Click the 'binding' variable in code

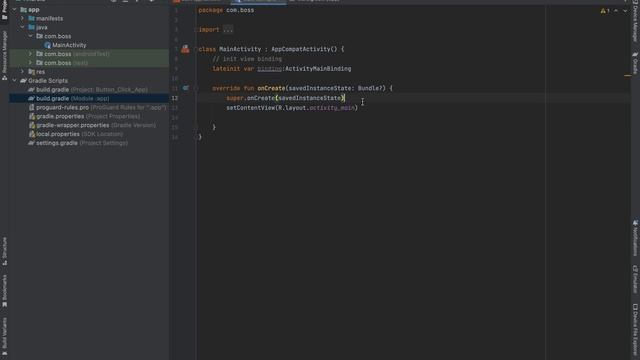tap(269, 69)
